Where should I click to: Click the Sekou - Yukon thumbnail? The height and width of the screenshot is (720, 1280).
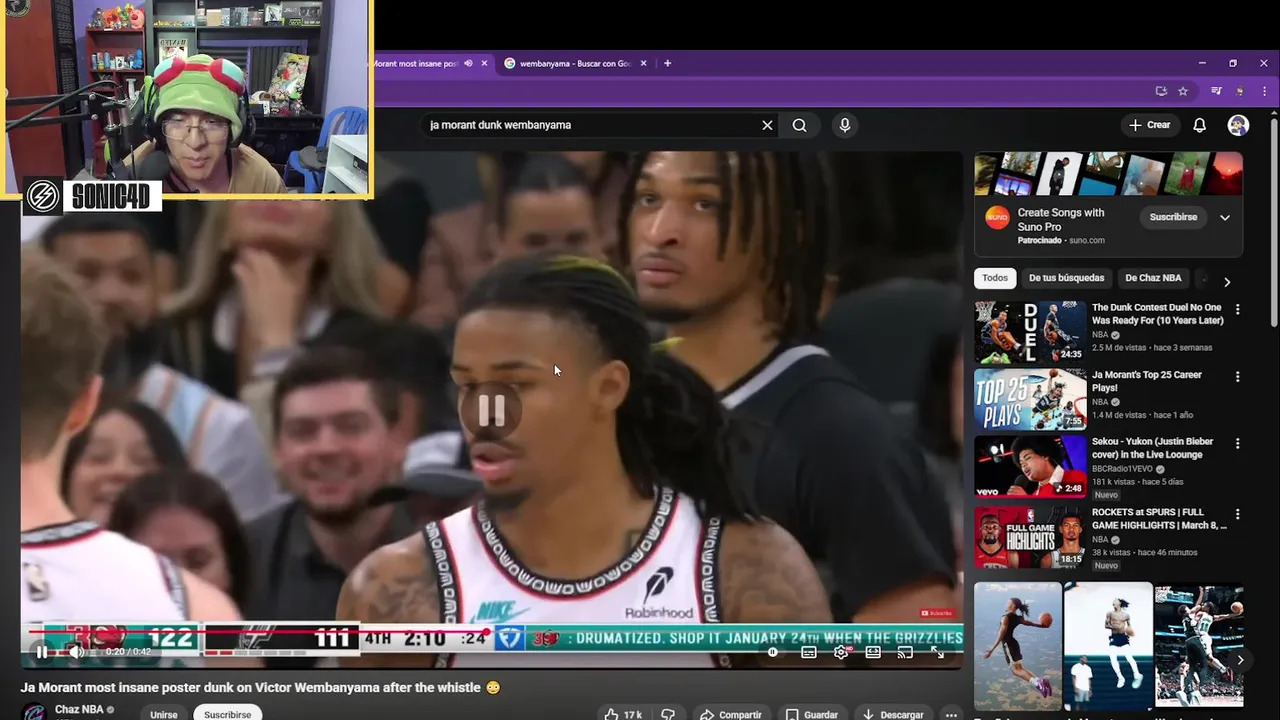[x=1030, y=466]
